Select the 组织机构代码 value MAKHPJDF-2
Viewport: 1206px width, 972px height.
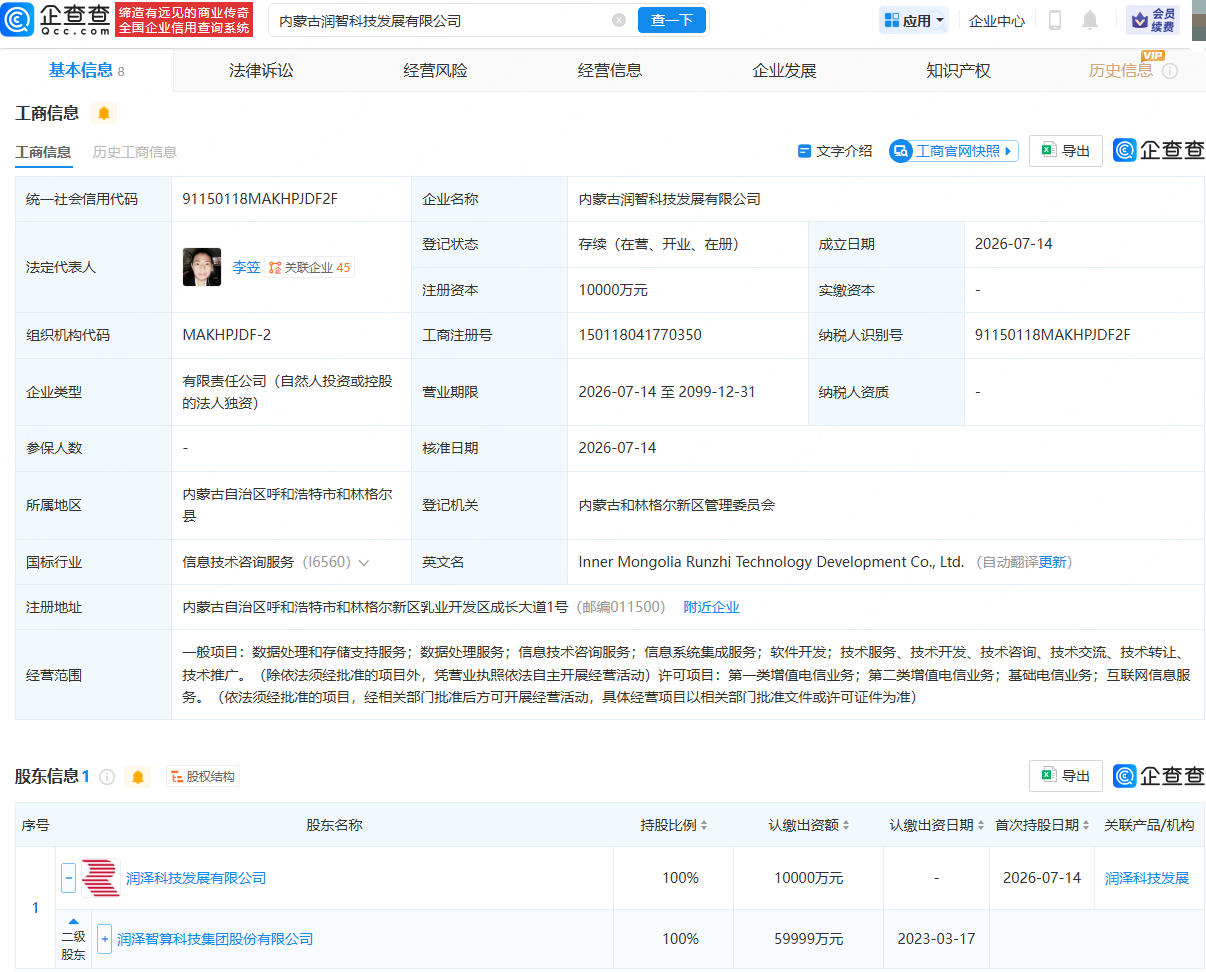tap(226, 335)
